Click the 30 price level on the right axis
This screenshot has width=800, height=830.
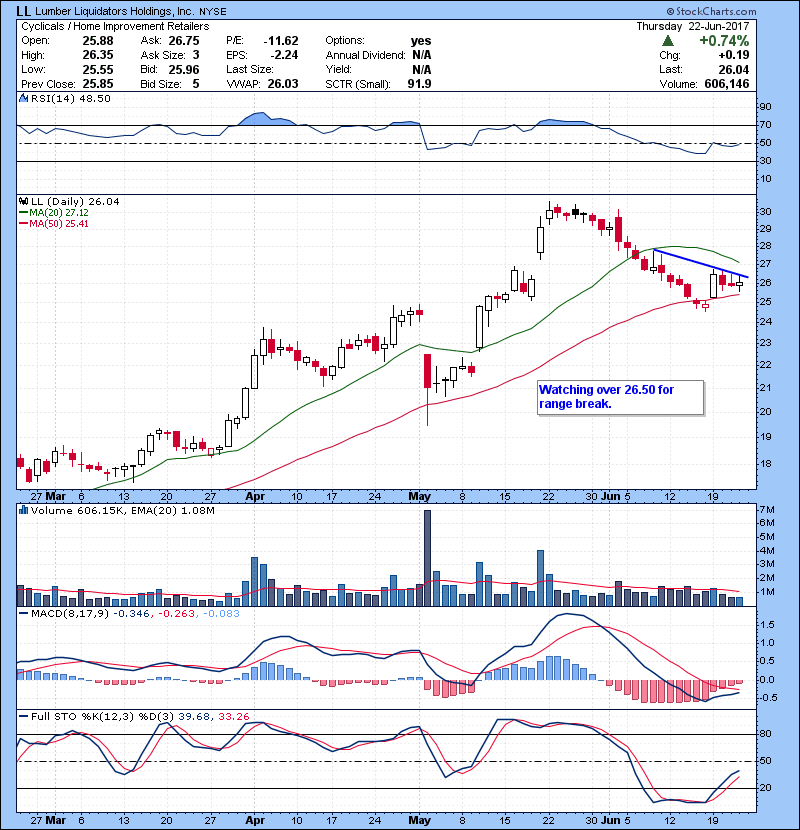766,212
